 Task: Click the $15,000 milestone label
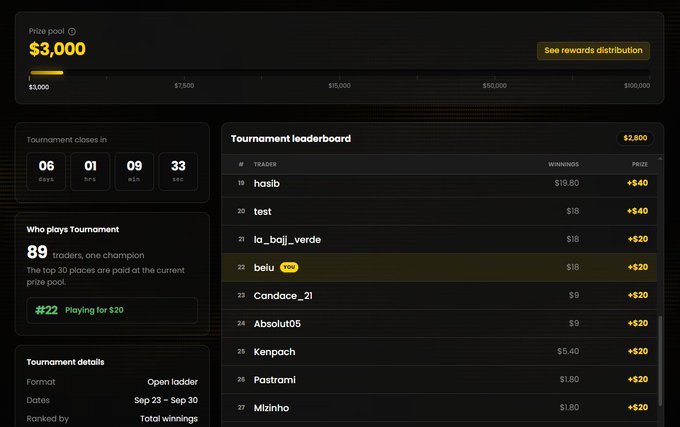tap(340, 86)
